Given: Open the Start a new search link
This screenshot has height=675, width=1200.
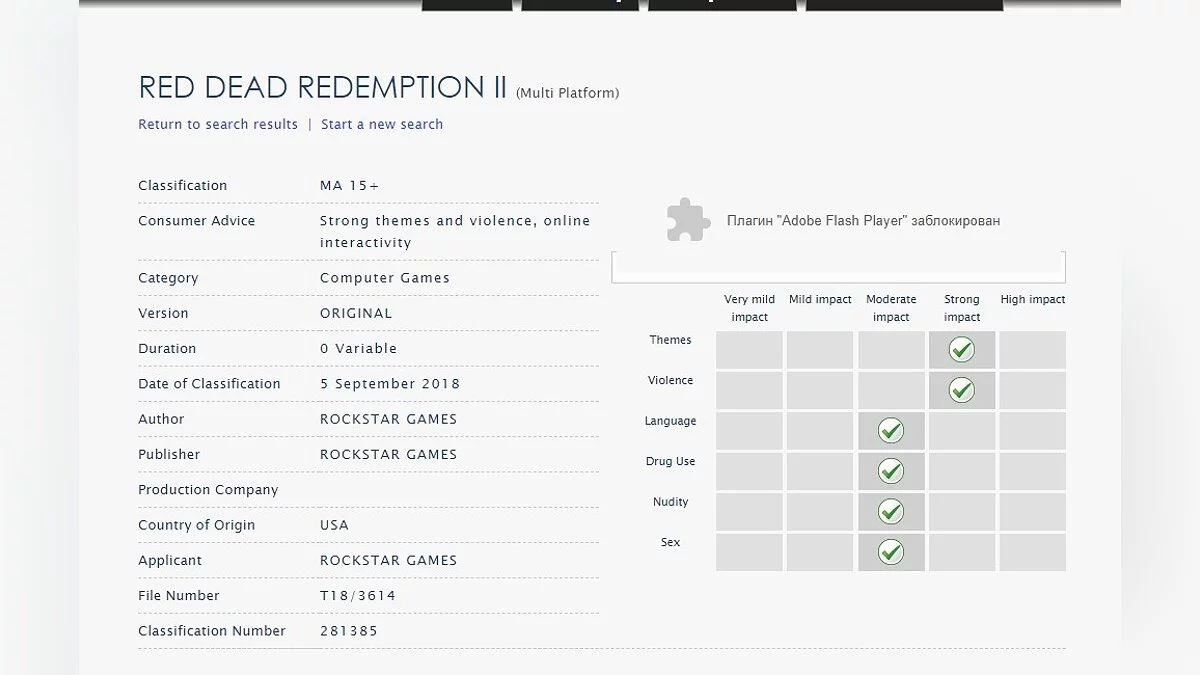Looking at the screenshot, I should pyautogui.click(x=382, y=124).
